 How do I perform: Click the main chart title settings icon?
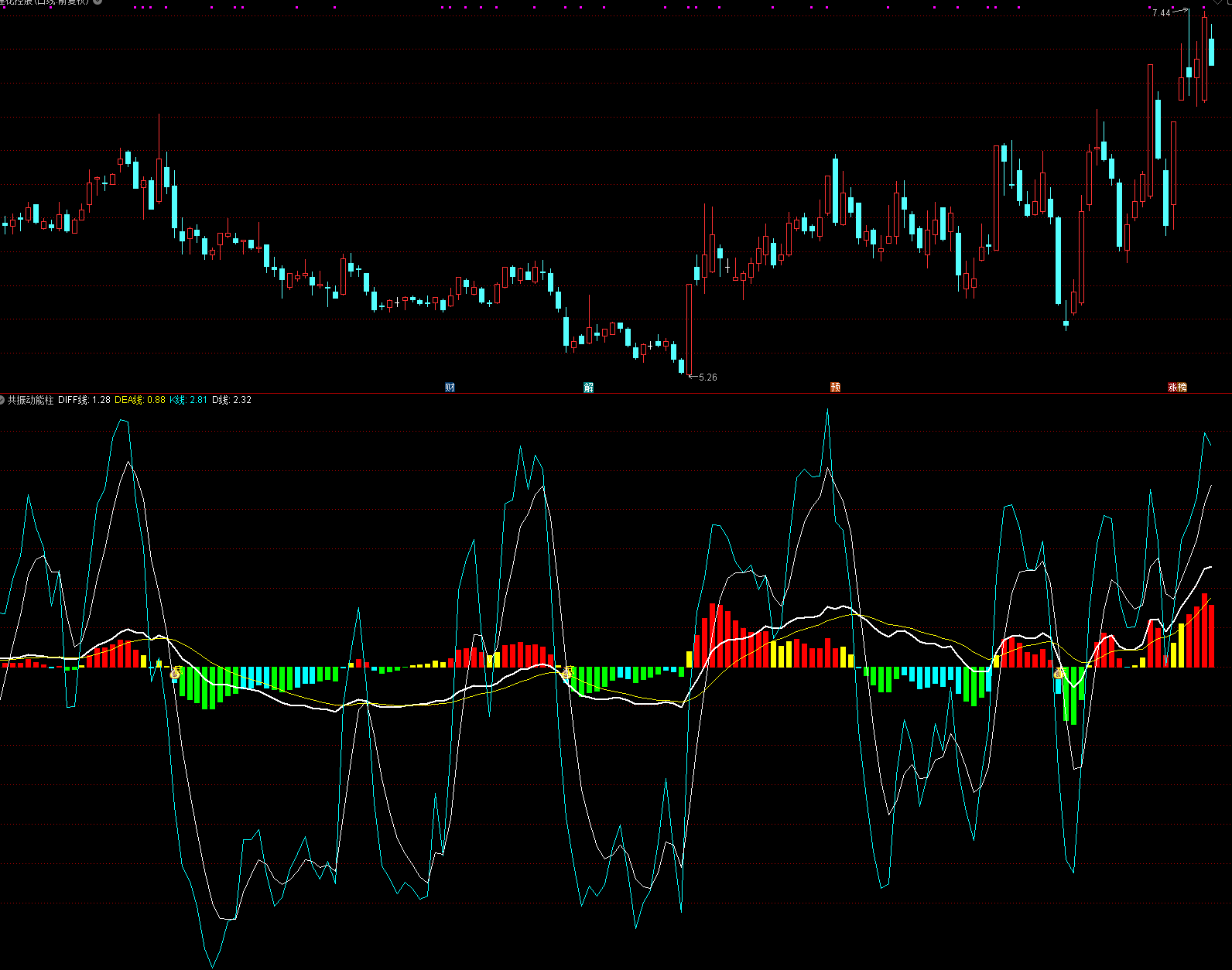98,2
